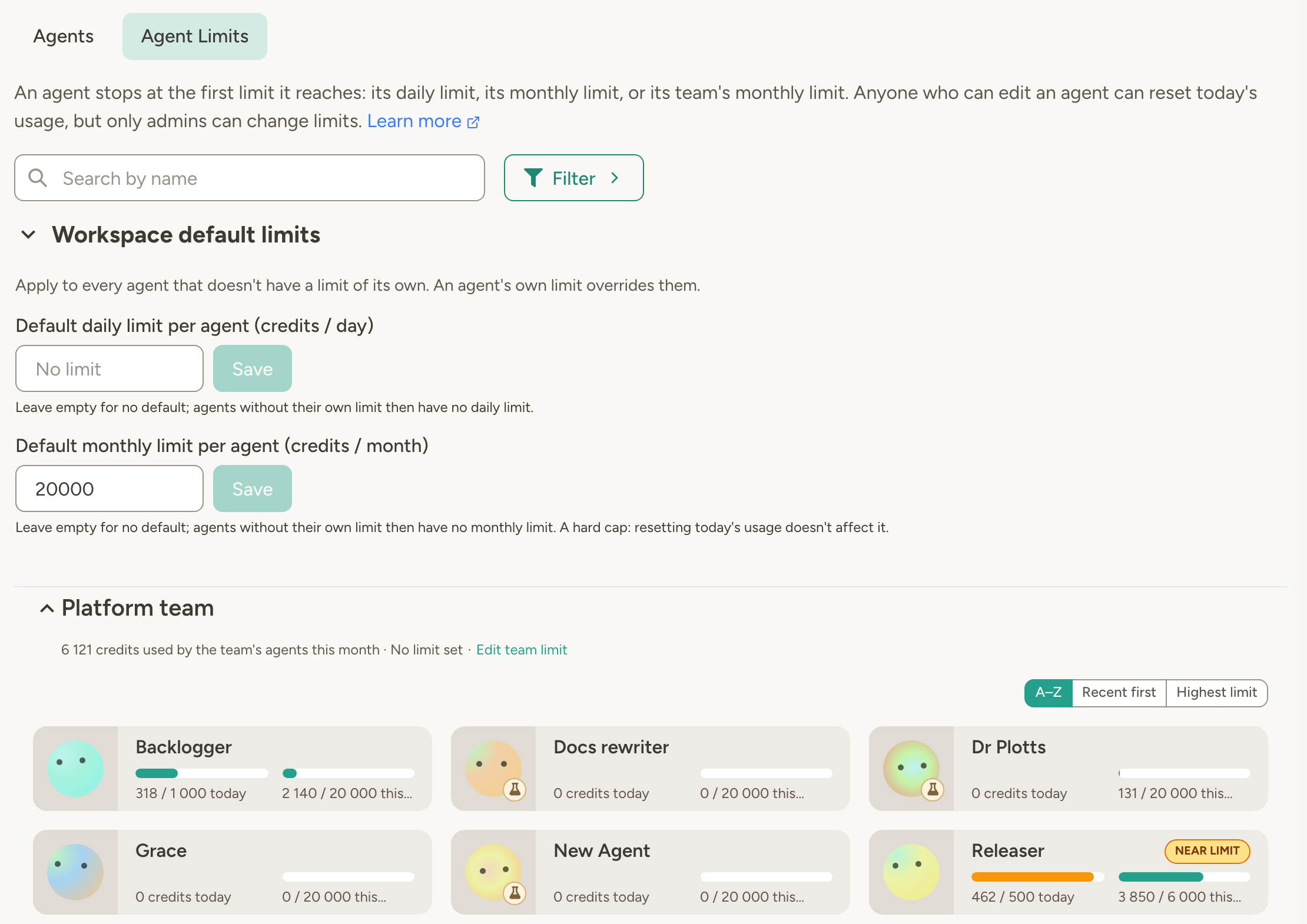Focus the Search by name field
1307x924 pixels.
[250, 178]
